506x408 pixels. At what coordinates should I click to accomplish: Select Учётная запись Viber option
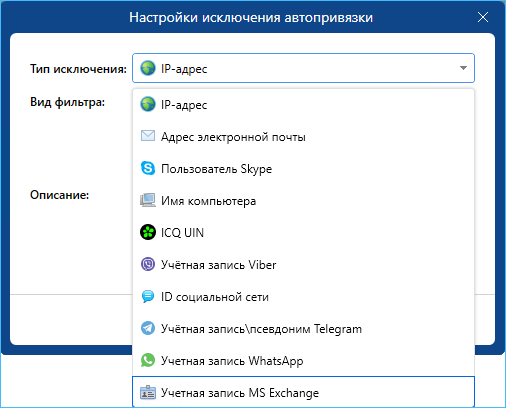[x=303, y=265]
